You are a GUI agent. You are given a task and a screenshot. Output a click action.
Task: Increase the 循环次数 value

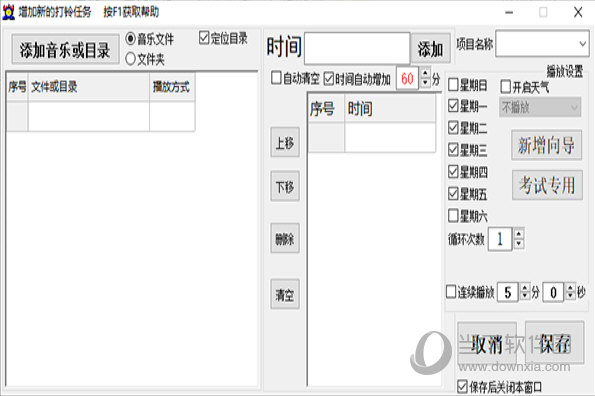point(519,234)
